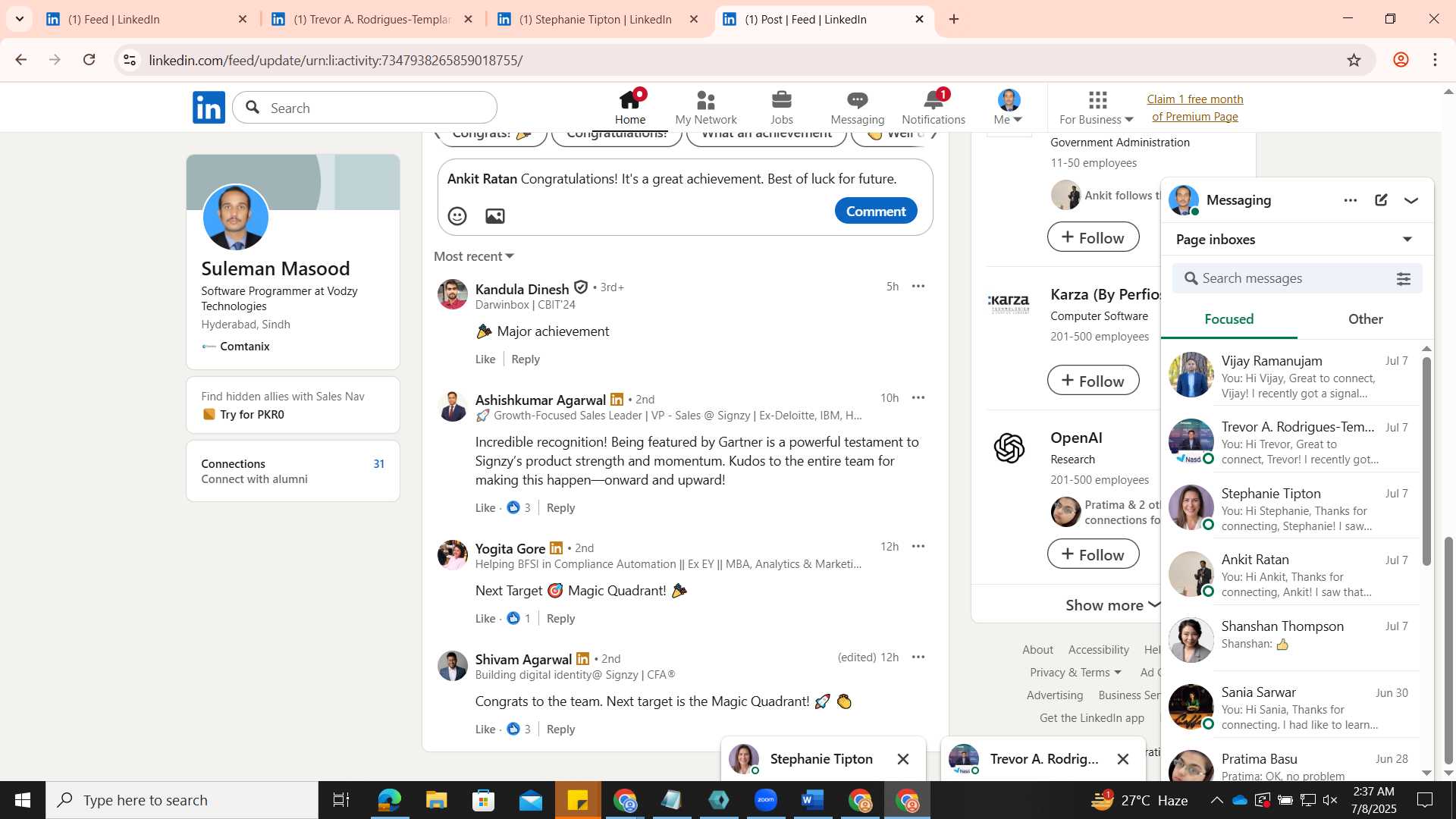Open Messaging panel three-dot menu
Viewport: 1456px width, 819px height.
point(1351,200)
